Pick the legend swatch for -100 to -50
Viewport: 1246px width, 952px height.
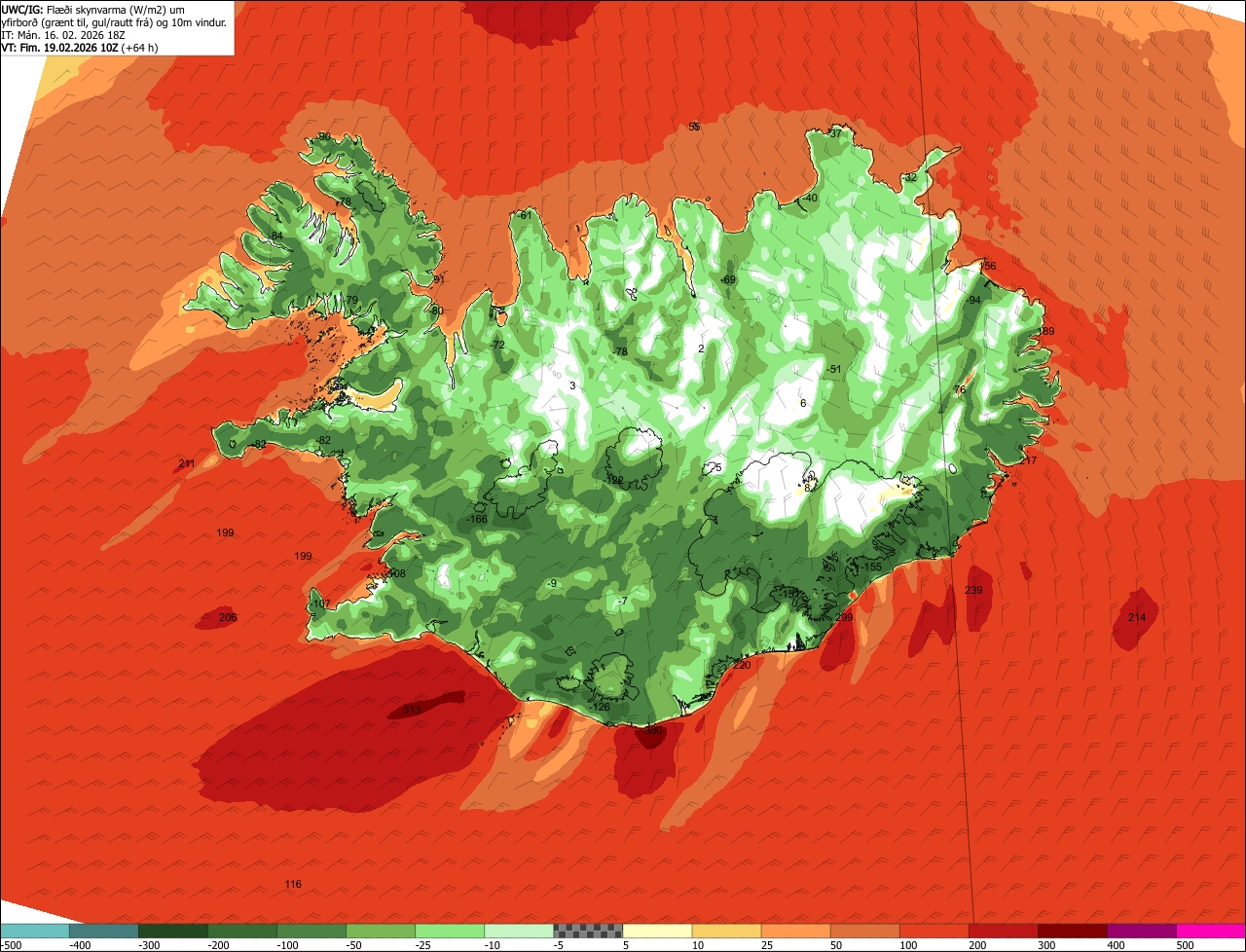click(311, 931)
